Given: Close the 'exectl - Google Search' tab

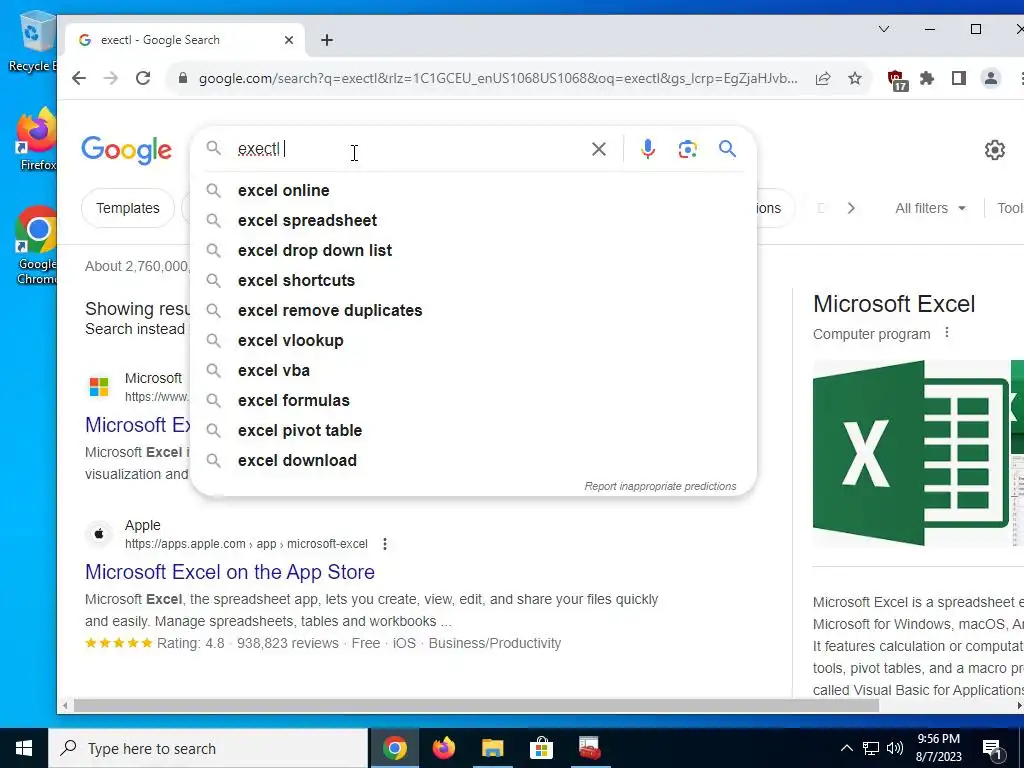Looking at the screenshot, I should (x=289, y=40).
